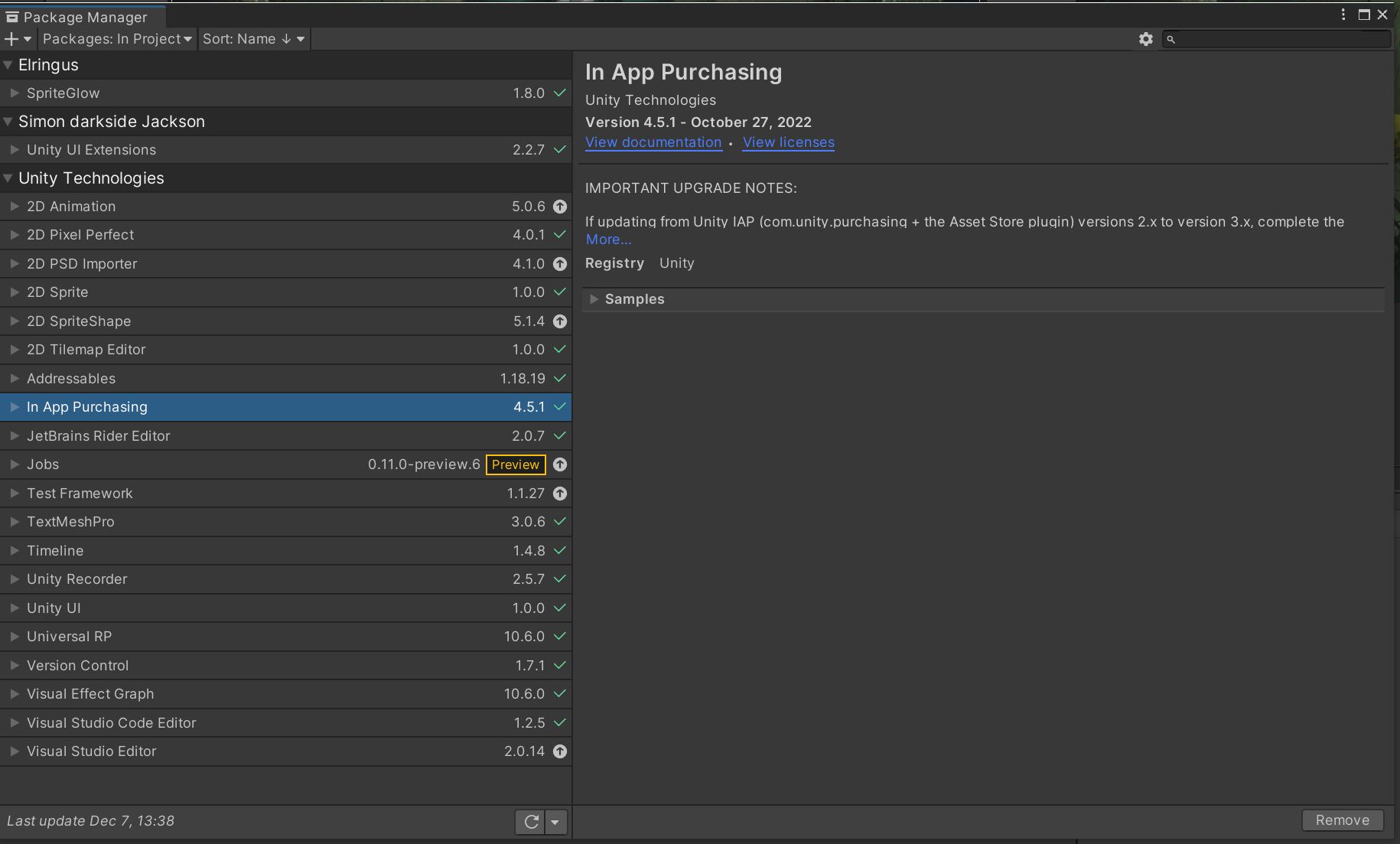The width and height of the screenshot is (1400, 844).
Task: Select the Visual Studio Code Editor package
Action: tap(286, 723)
